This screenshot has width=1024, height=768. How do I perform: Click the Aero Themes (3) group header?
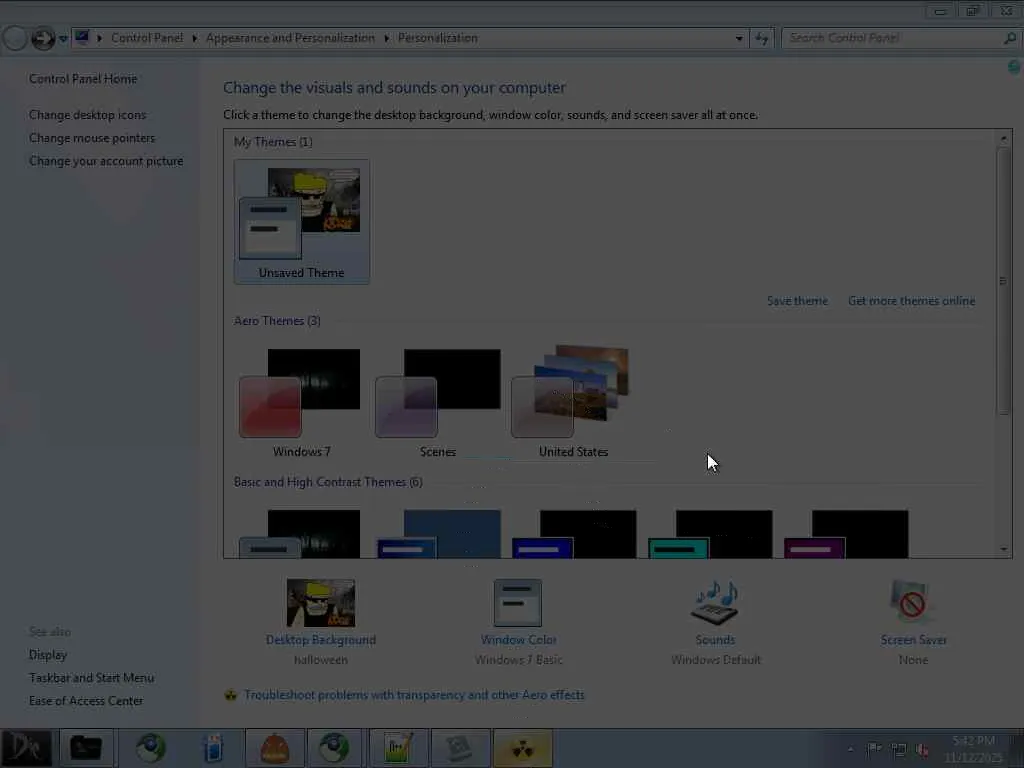click(x=277, y=321)
